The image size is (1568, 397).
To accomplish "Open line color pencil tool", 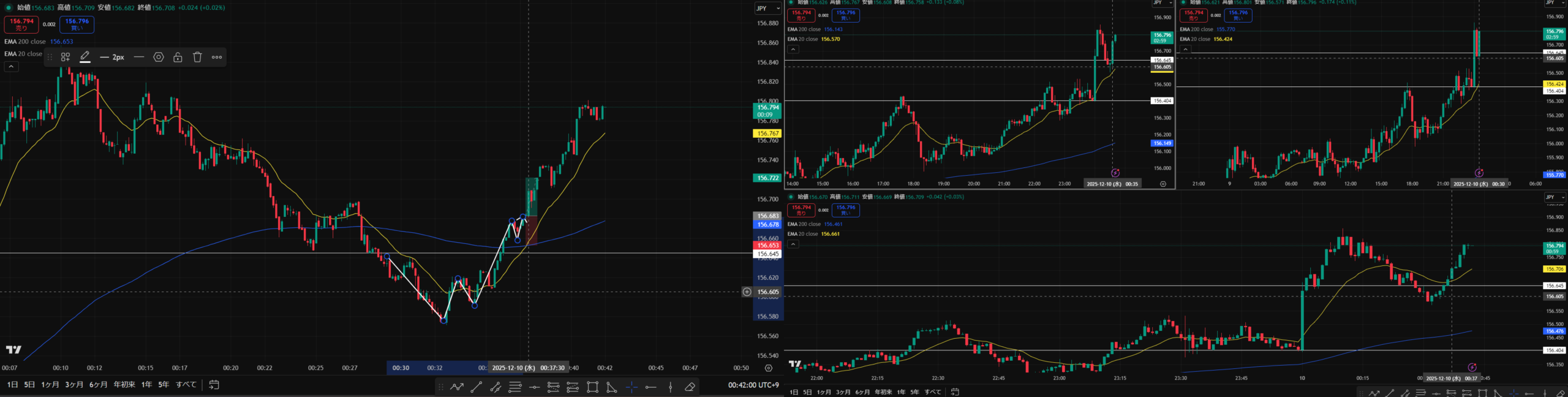I will click(x=85, y=57).
